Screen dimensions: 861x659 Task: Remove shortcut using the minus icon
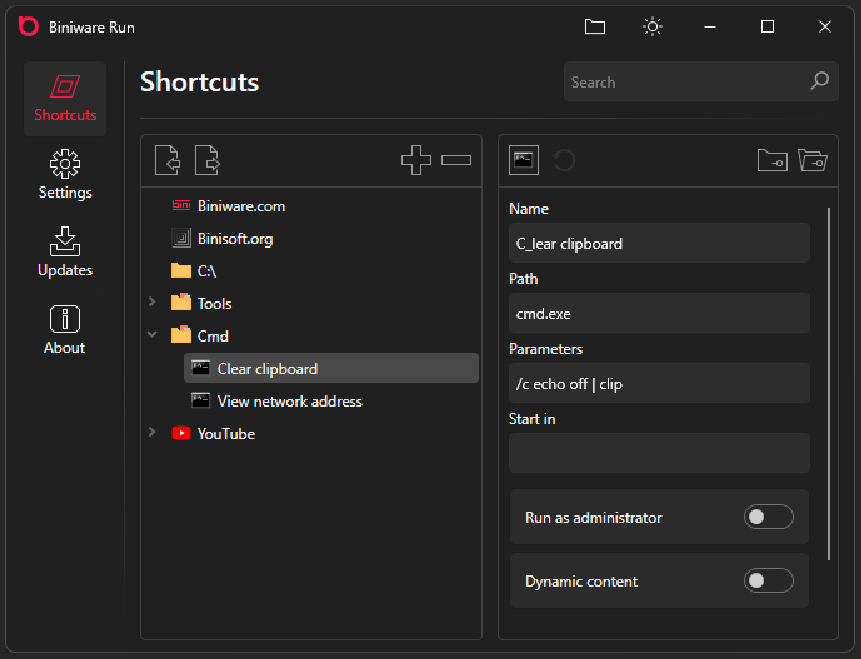pos(456,160)
